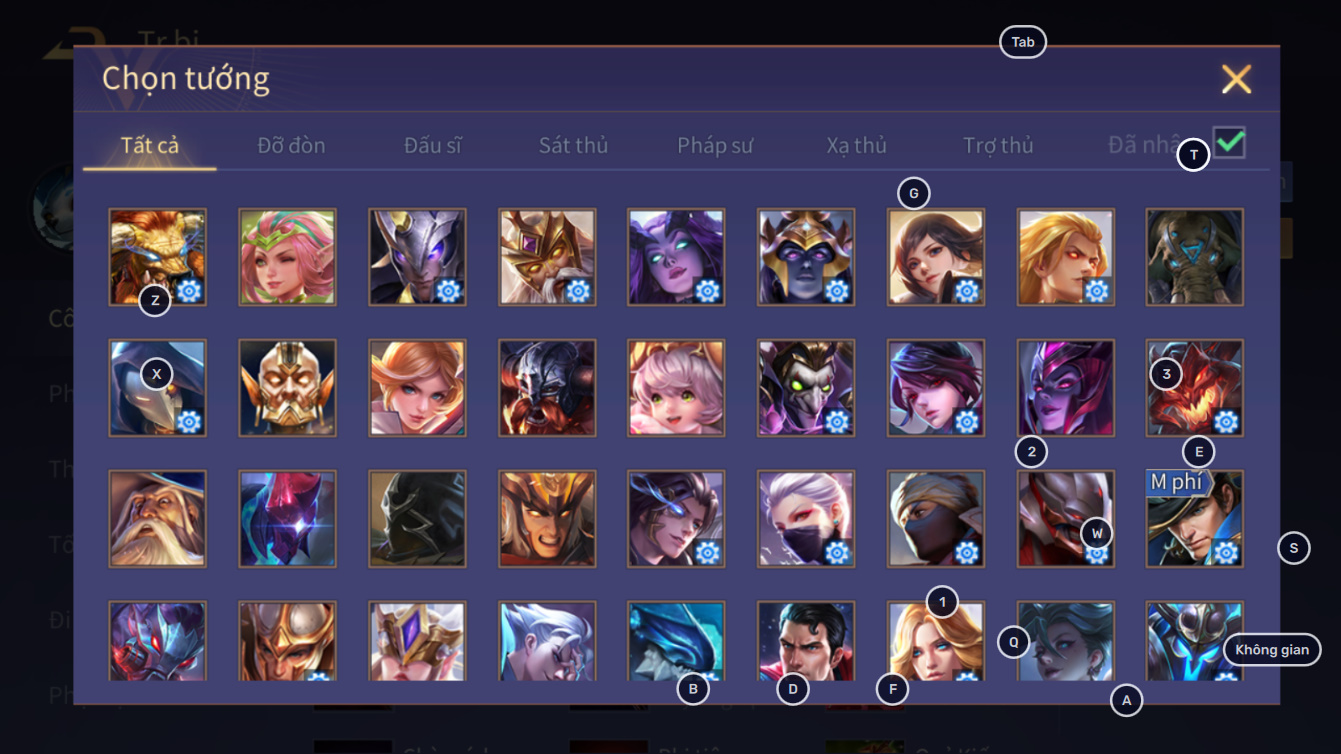
Task: Choose the white-haired masked assassin portrait
Action: coord(806,519)
